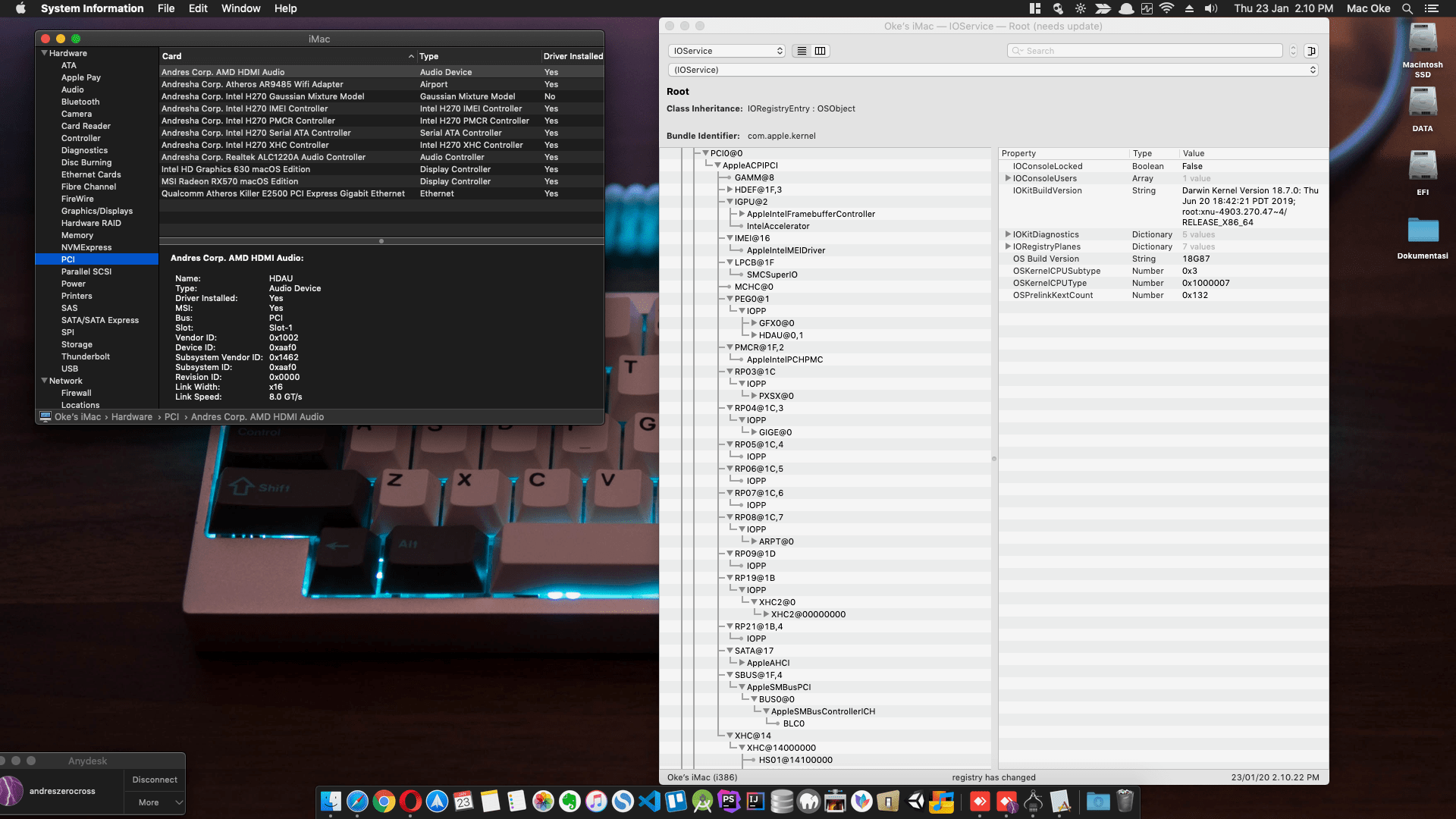1456x819 pixels.
Task: Open the Edit menu
Action: (198, 8)
